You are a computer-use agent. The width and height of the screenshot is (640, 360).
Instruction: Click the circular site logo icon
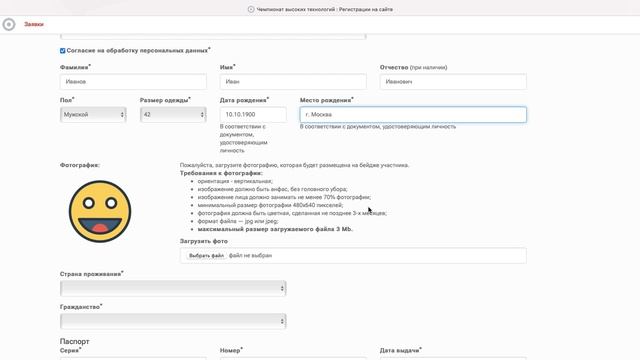tap(9, 24)
